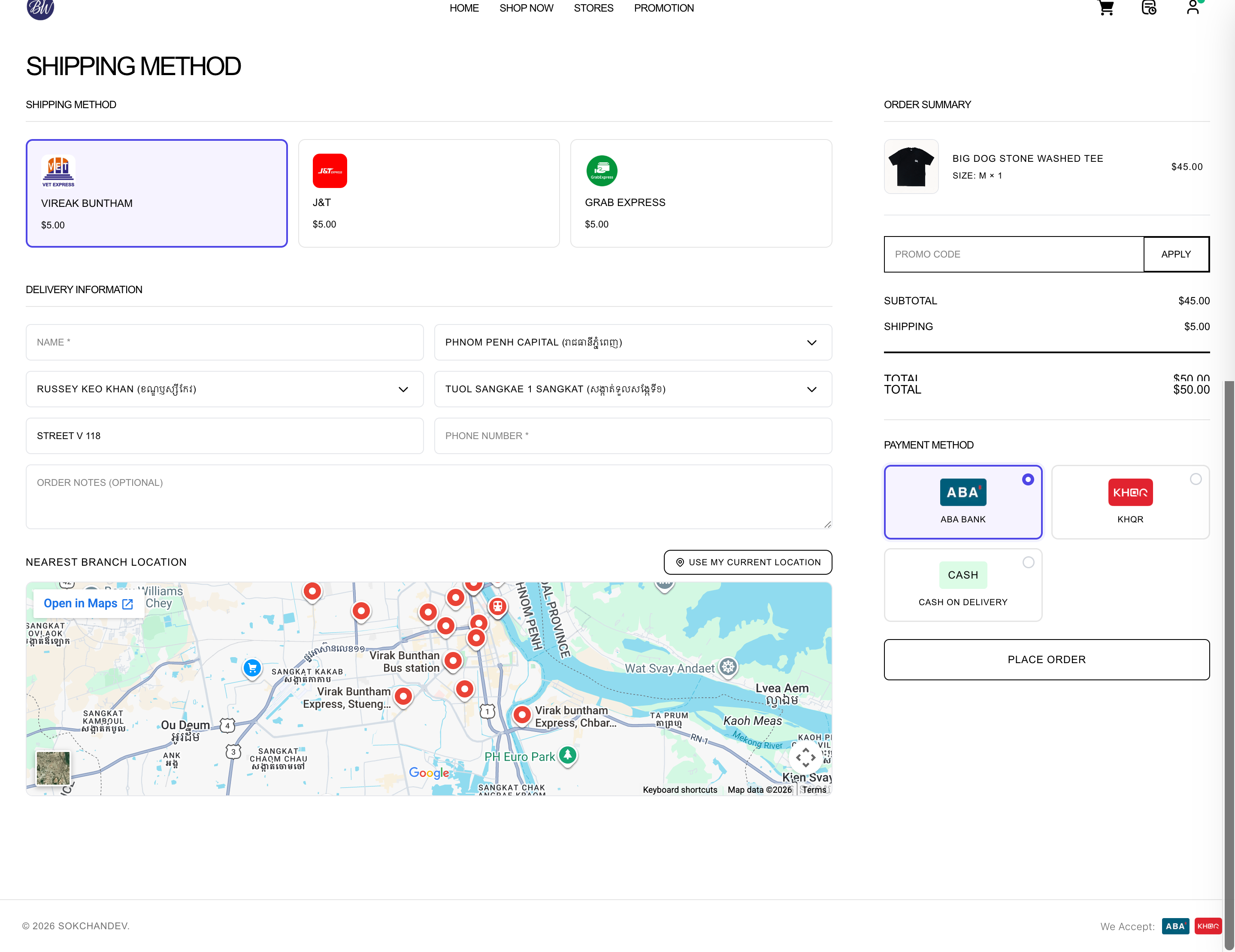This screenshot has width=1235, height=952.
Task: Click Virak Bunthan Bus station map pin
Action: point(453,661)
